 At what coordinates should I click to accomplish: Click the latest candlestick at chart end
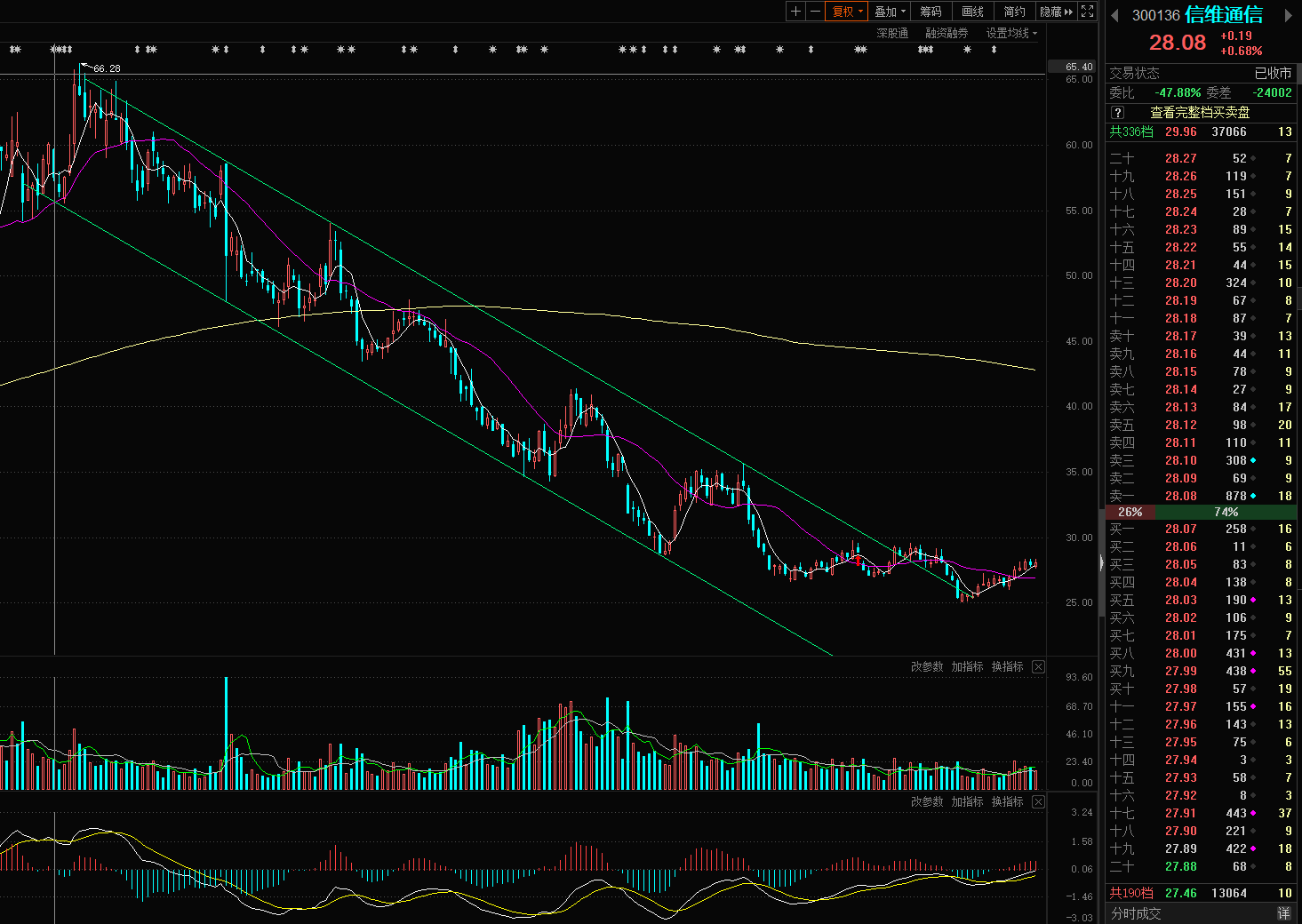pos(1035,564)
